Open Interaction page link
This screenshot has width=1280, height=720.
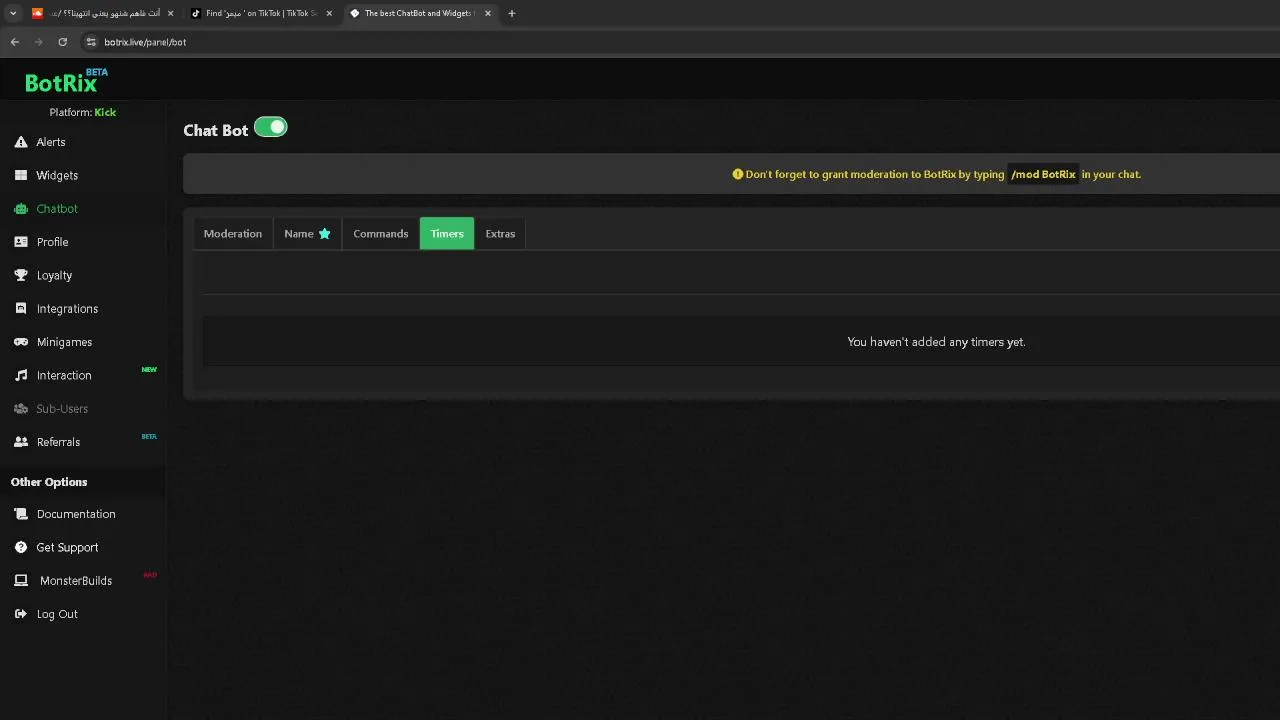click(64, 375)
